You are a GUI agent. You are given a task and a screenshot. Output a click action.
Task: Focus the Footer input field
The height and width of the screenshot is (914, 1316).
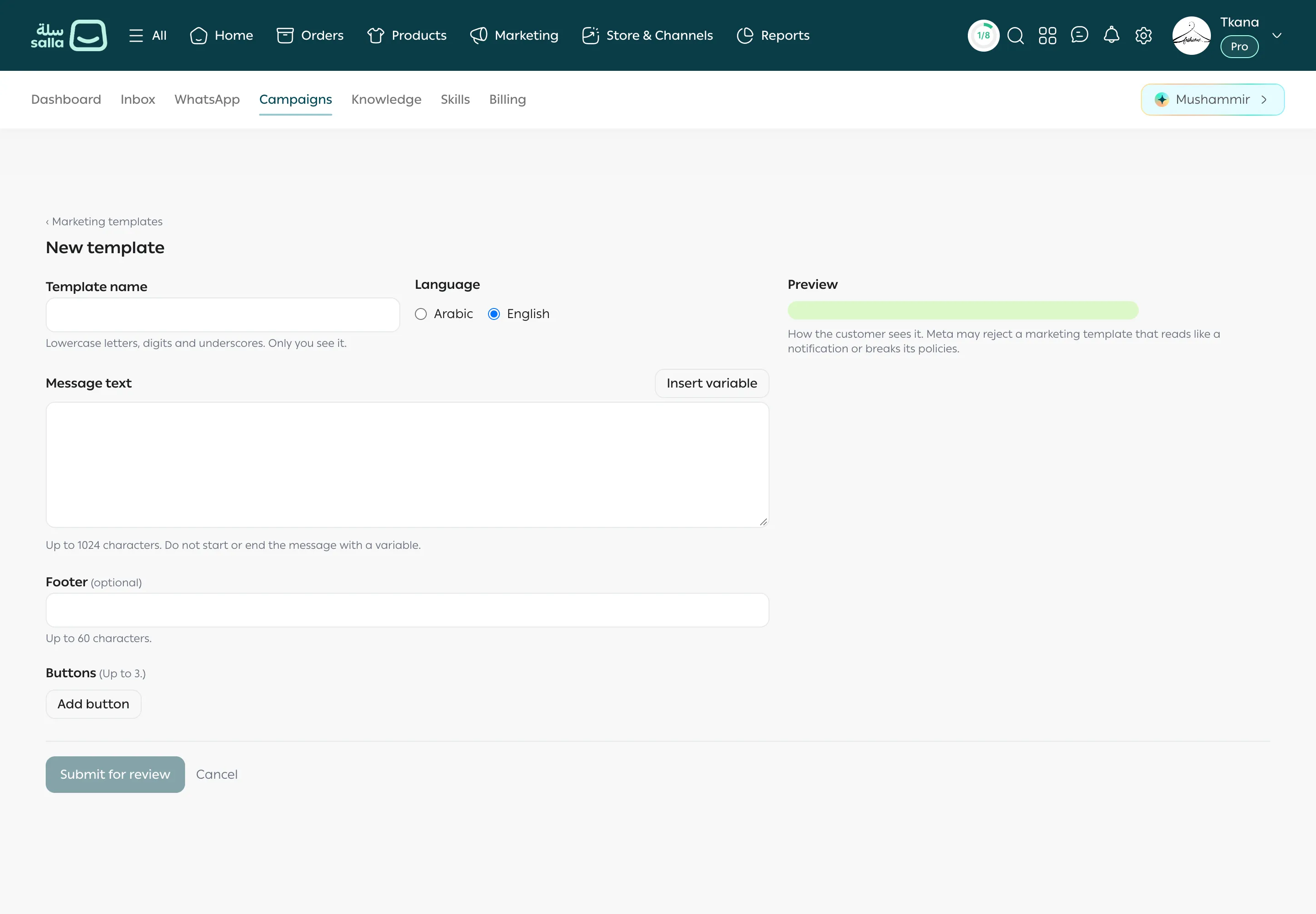(x=407, y=610)
